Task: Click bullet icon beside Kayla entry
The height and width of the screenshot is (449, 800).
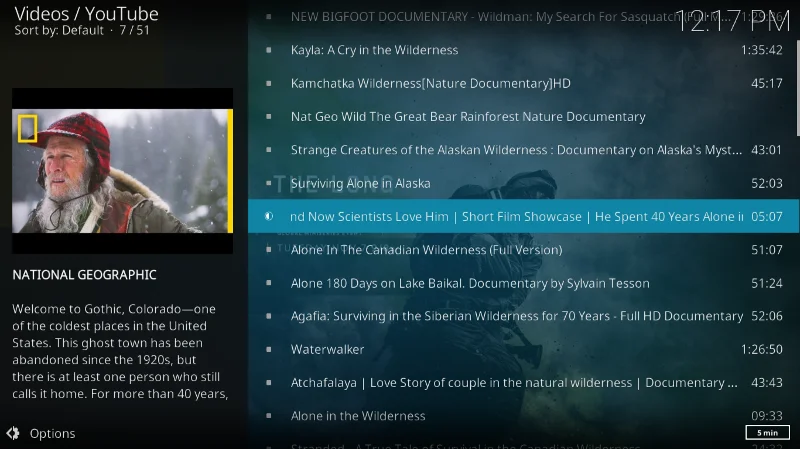Action: pos(269,50)
